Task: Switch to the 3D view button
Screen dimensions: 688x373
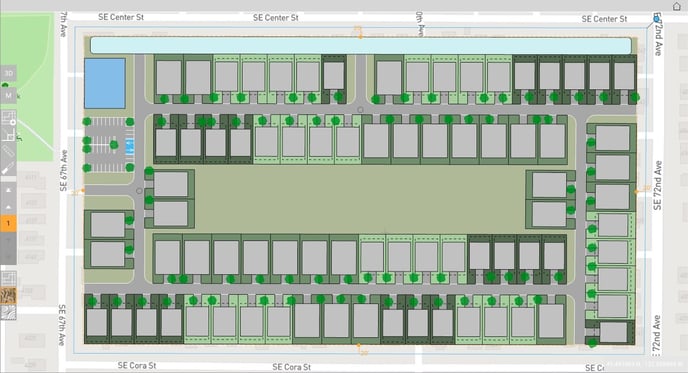Action: point(8,73)
